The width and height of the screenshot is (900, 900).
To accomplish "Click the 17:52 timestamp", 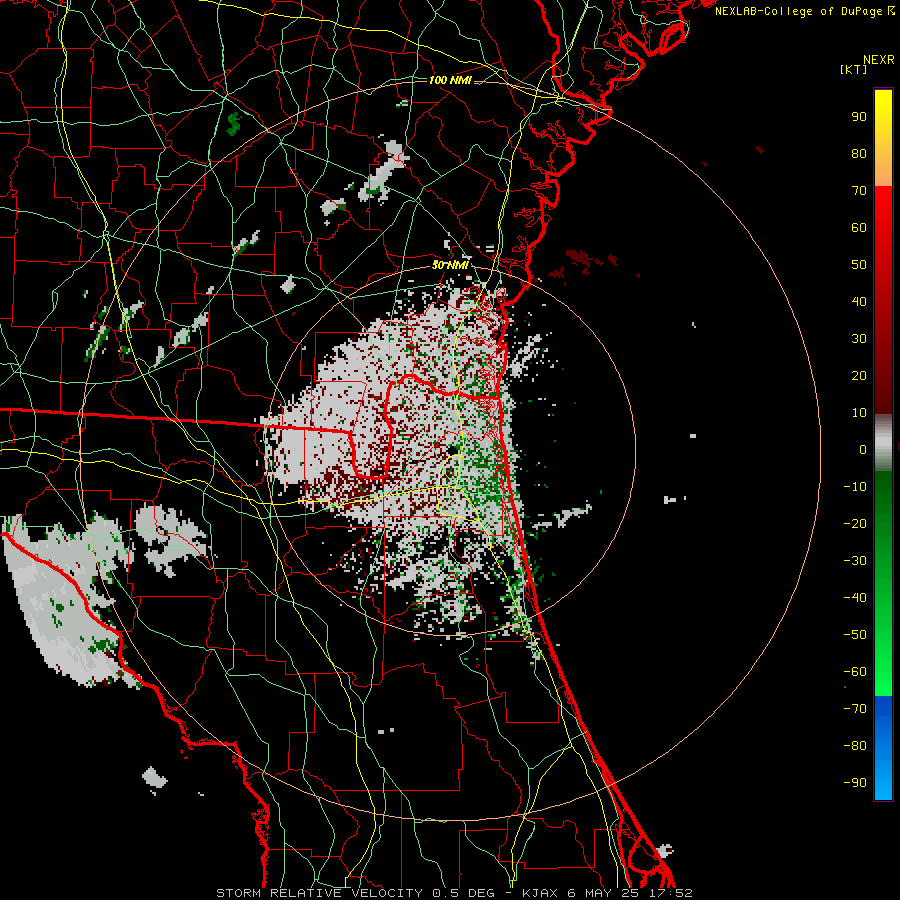I will click(x=670, y=893).
